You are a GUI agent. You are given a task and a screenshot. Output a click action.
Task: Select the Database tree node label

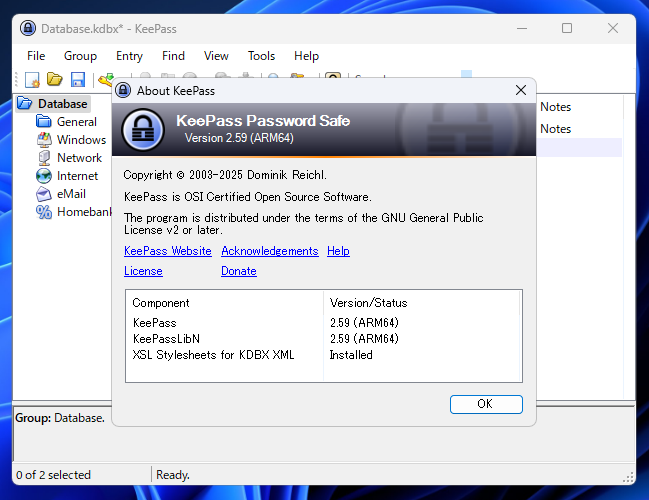(x=62, y=103)
